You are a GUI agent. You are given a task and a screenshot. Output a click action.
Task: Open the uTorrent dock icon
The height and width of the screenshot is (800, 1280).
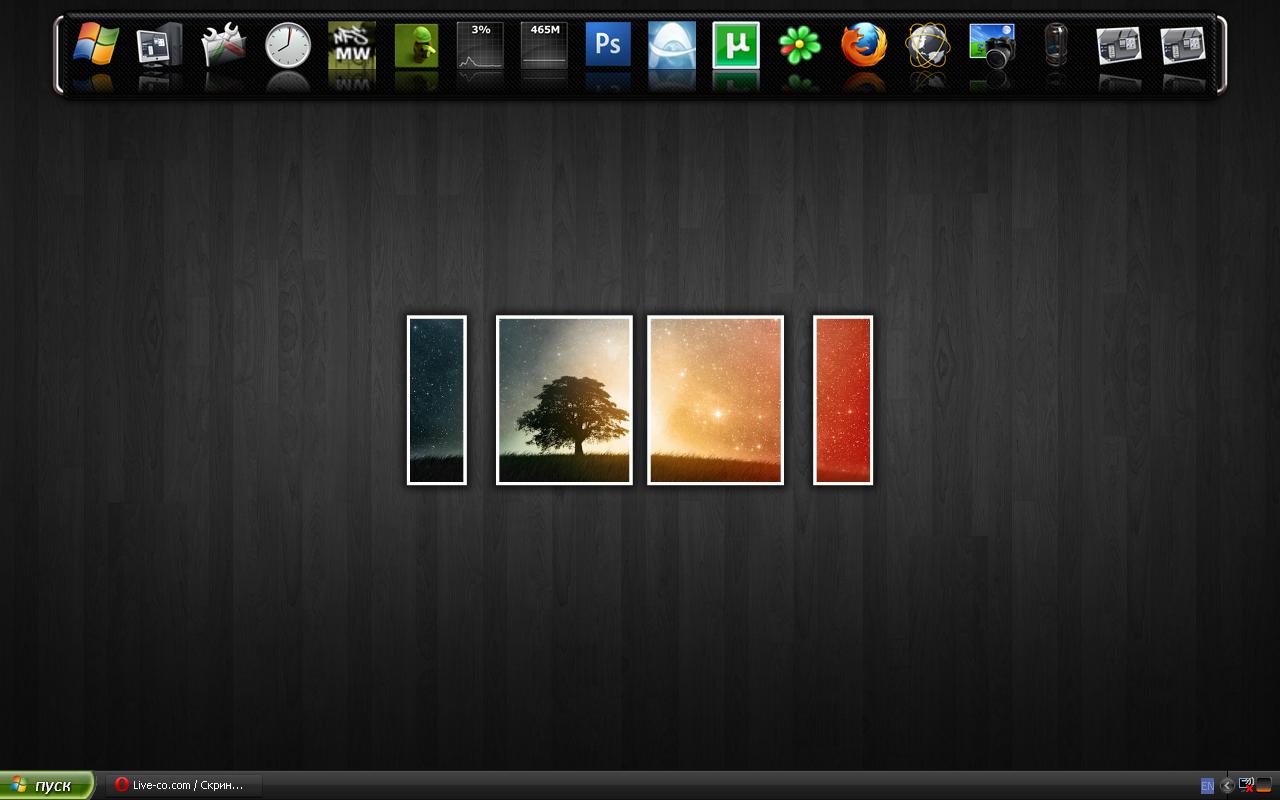(x=736, y=46)
